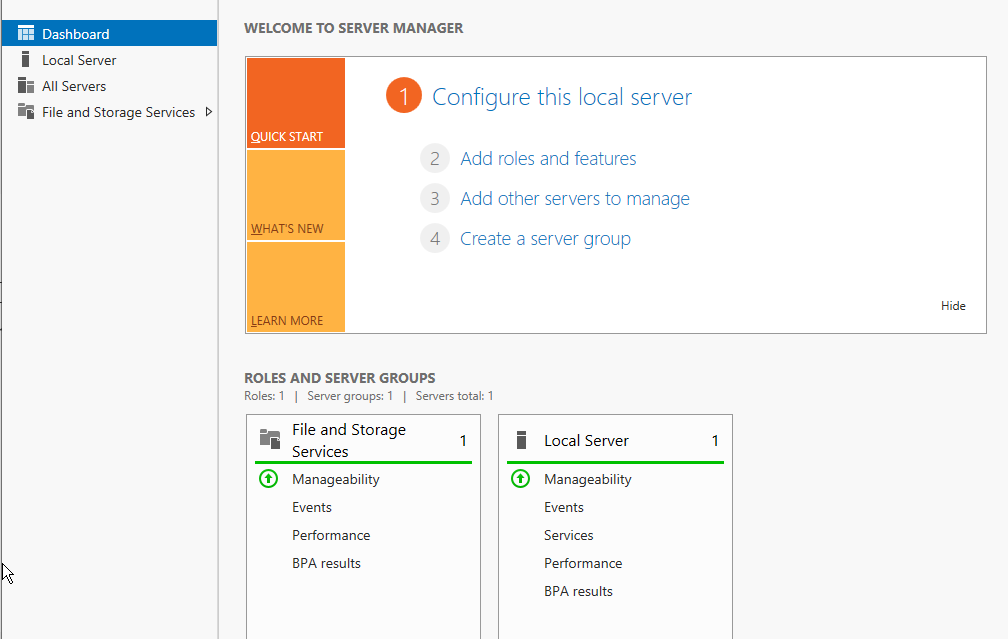Open All Servers in the navigation pane
Screen dimensions: 1008x639
109,86
